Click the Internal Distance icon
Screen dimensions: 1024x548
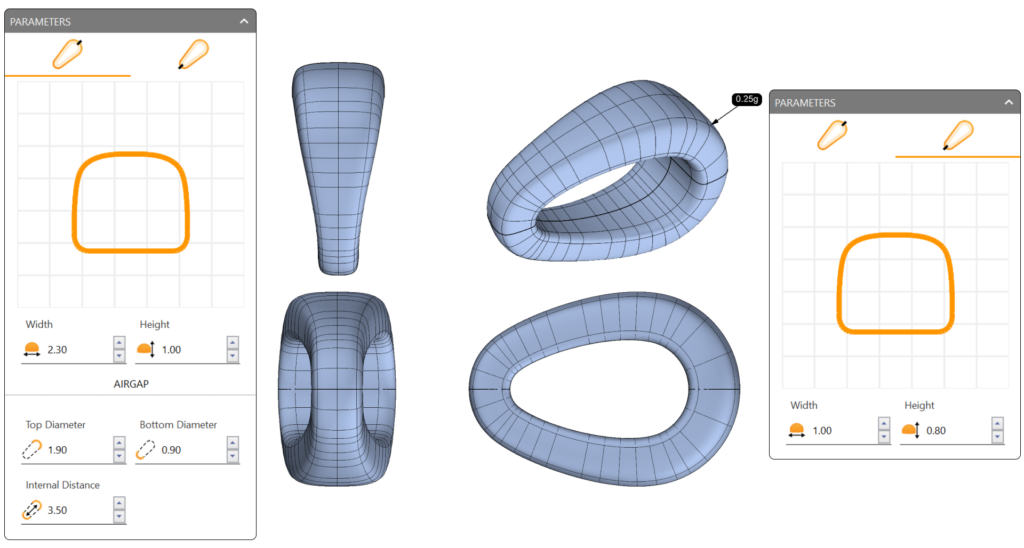[32, 511]
